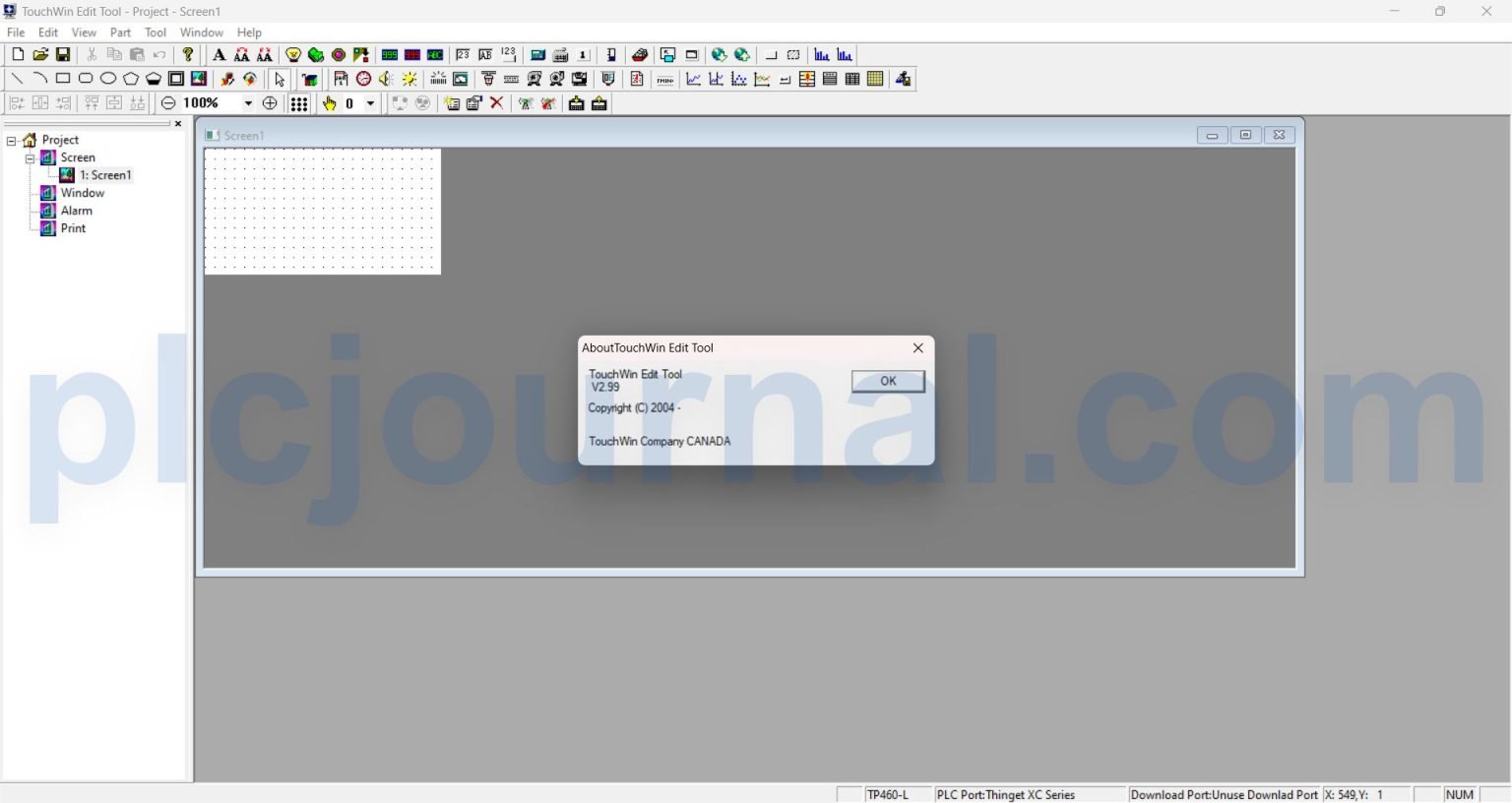Toggle the grid display

[x=298, y=102]
